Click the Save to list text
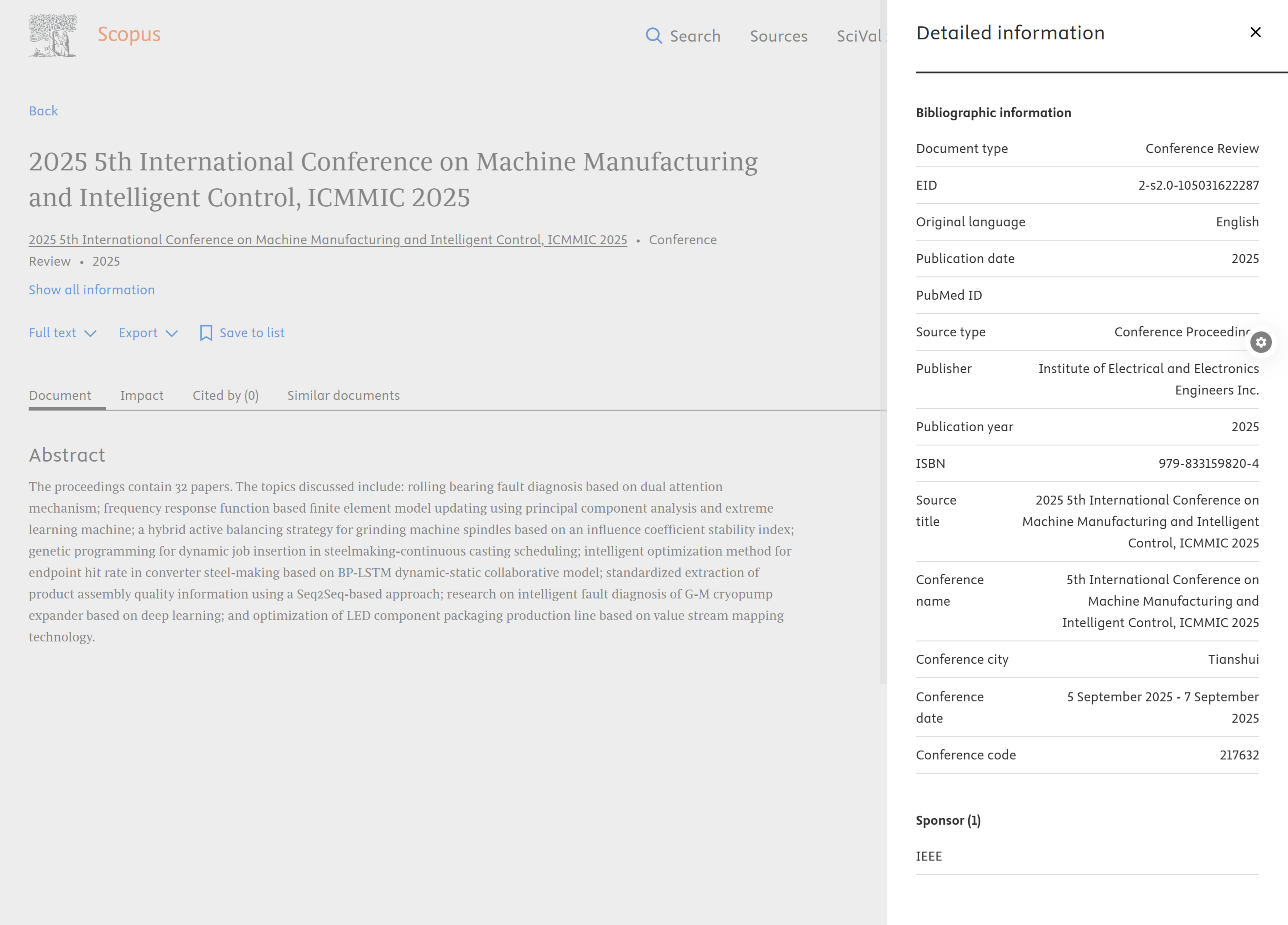The image size is (1288, 925). point(252,333)
